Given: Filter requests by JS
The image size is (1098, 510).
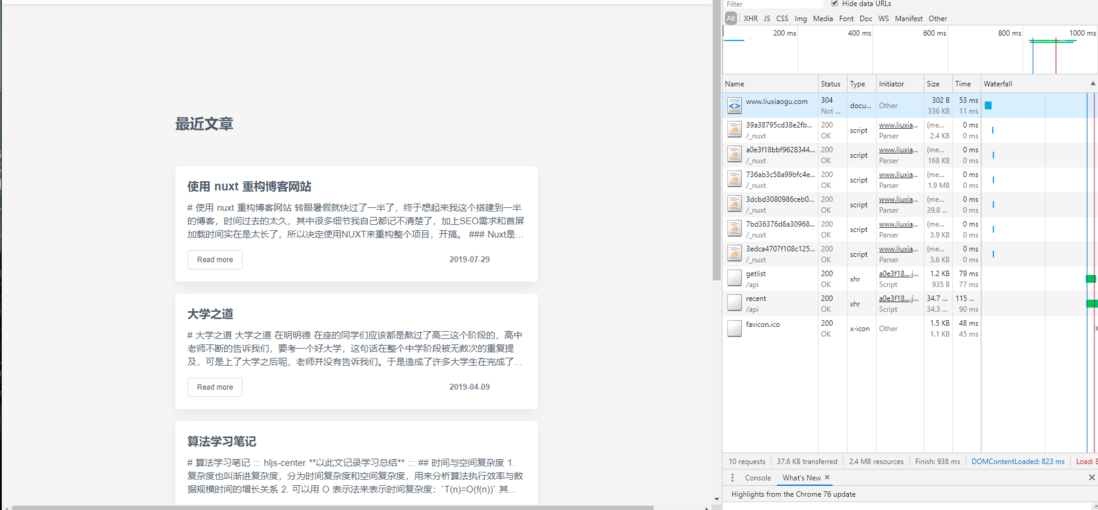Looking at the screenshot, I should tap(767, 18).
